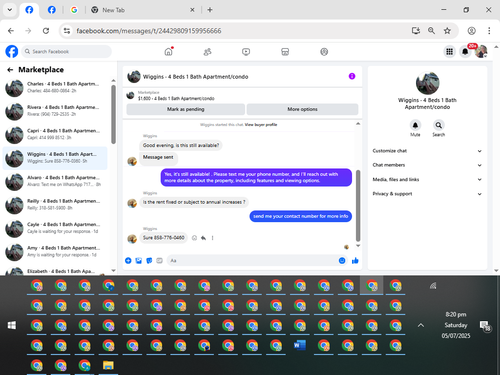Open the Friends icon in top navigation
Screen dimensions: 500x375
tap(207, 52)
